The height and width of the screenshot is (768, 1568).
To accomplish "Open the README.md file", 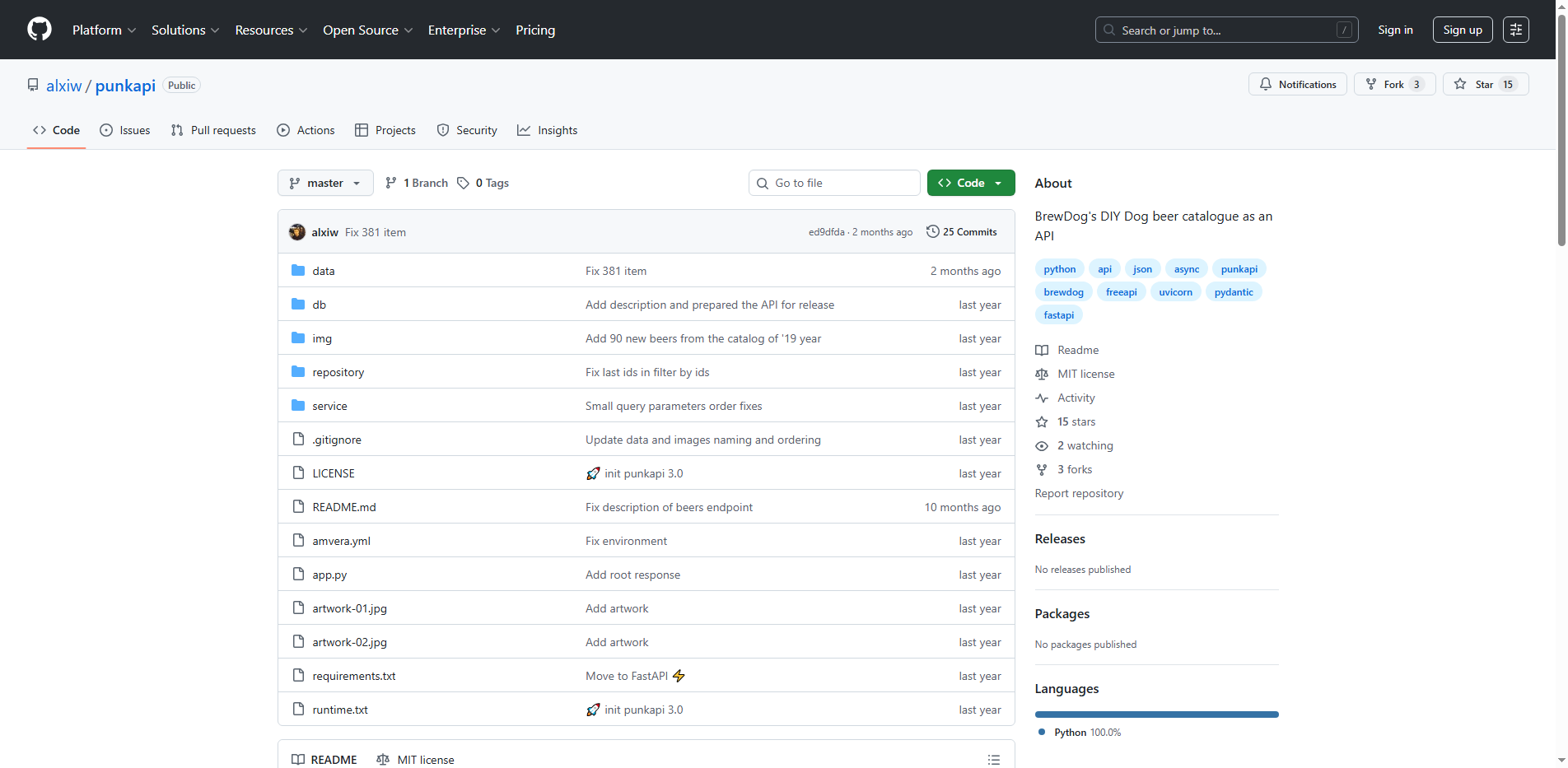I will point(344,507).
